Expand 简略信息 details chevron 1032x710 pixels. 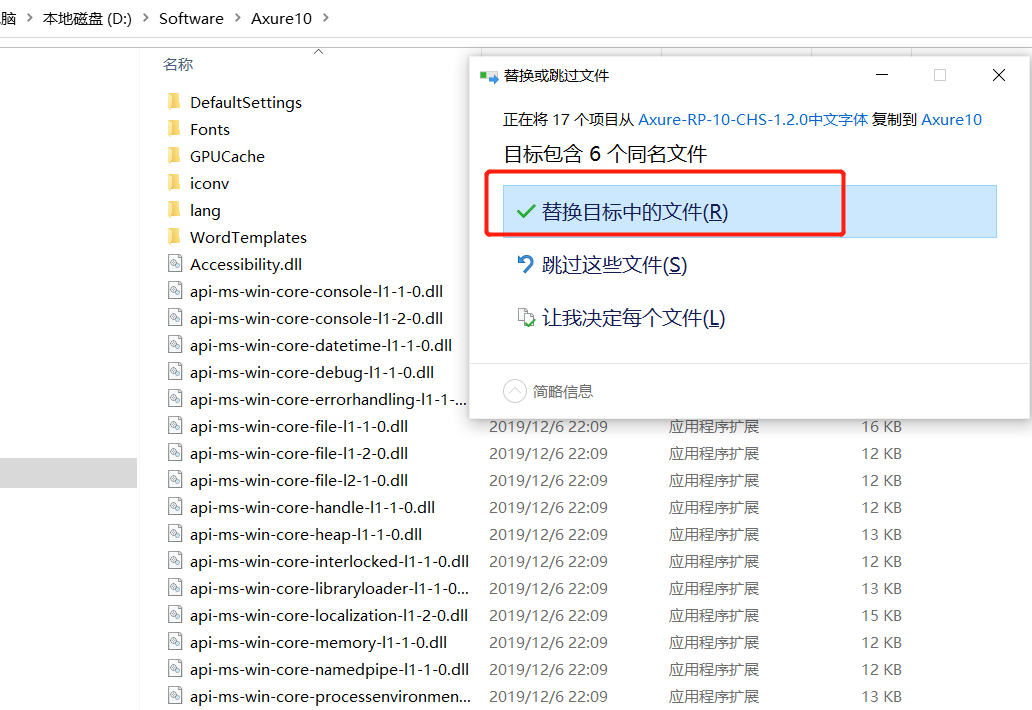(x=514, y=391)
